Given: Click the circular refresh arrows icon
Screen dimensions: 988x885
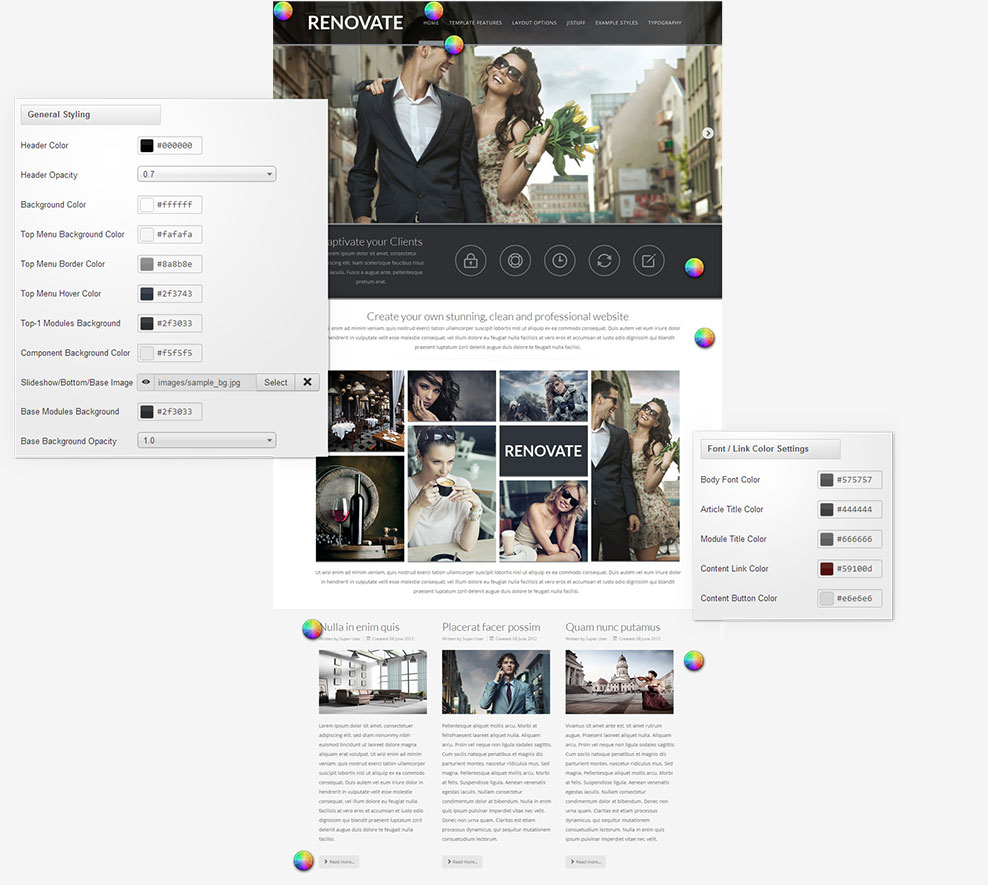Looking at the screenshot, I should (x=604, y=261).
